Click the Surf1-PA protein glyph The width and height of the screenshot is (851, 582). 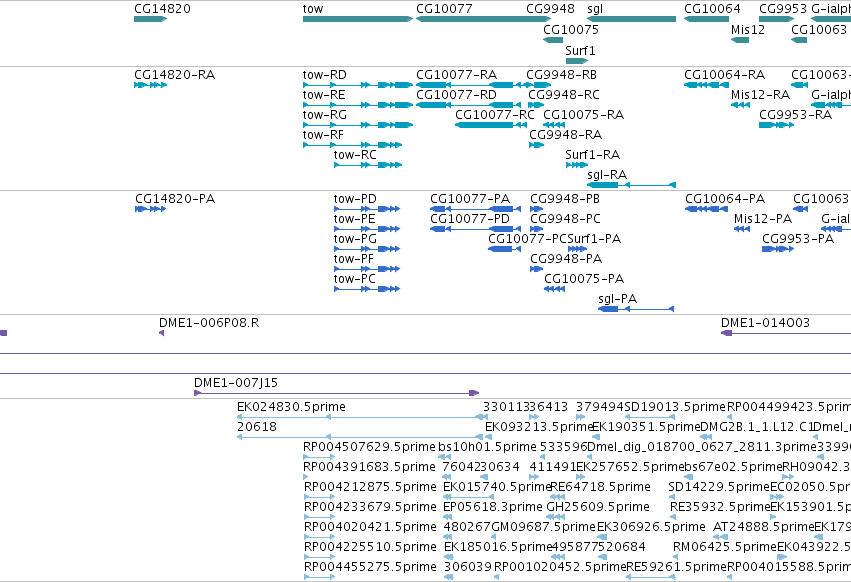577,249
